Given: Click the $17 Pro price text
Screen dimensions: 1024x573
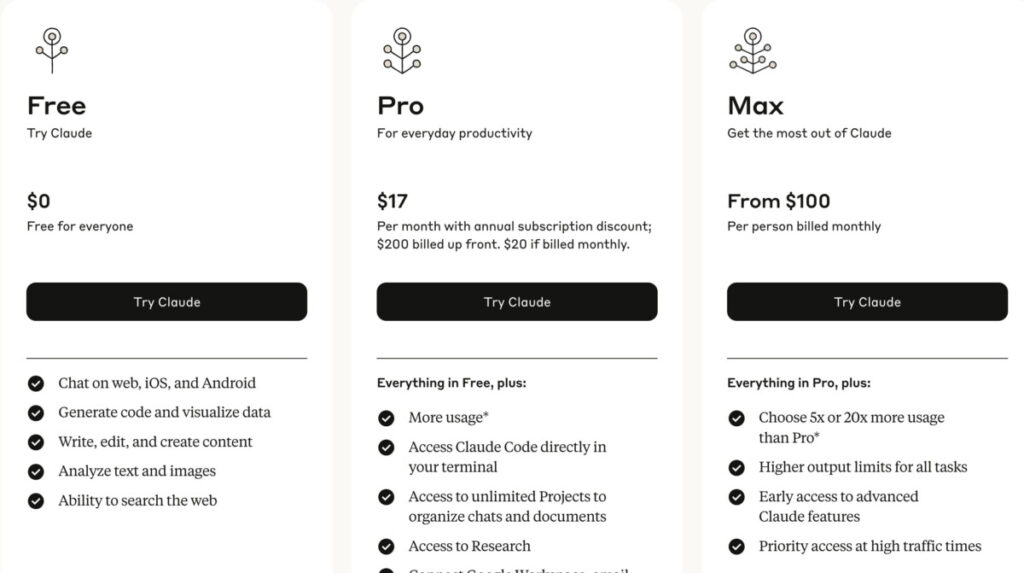Looking at the screenshot, I should (x=392, y=201).
